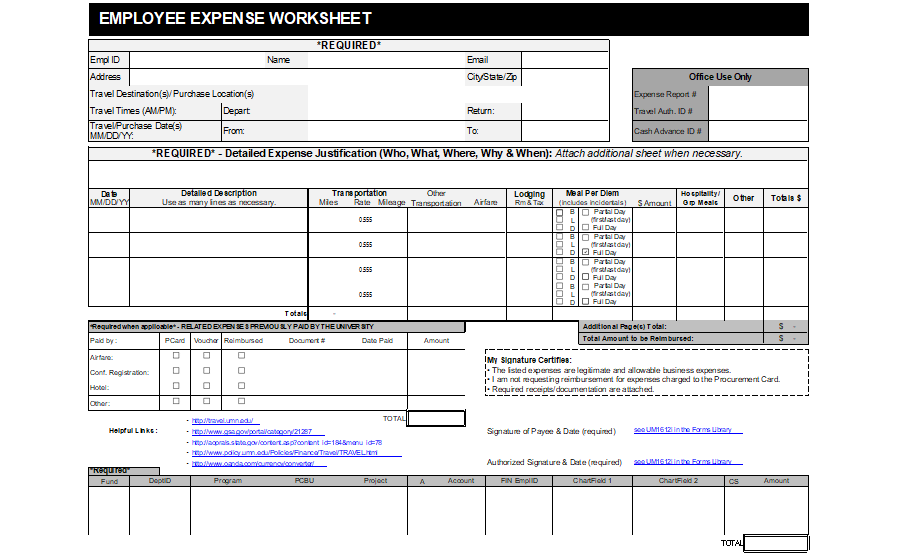The width and height of the screenshot is (900, 559).
Task: Select Voucher checkbox in Other row
Action: pyautogui.click(x=207, y=401)
